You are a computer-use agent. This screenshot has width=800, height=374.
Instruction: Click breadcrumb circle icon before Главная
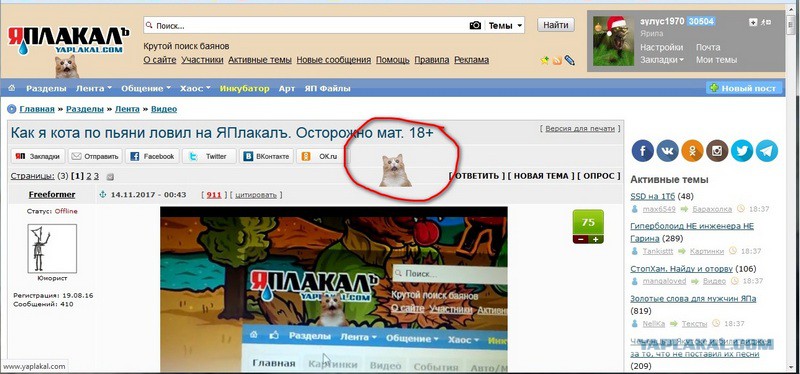[12, 109]
